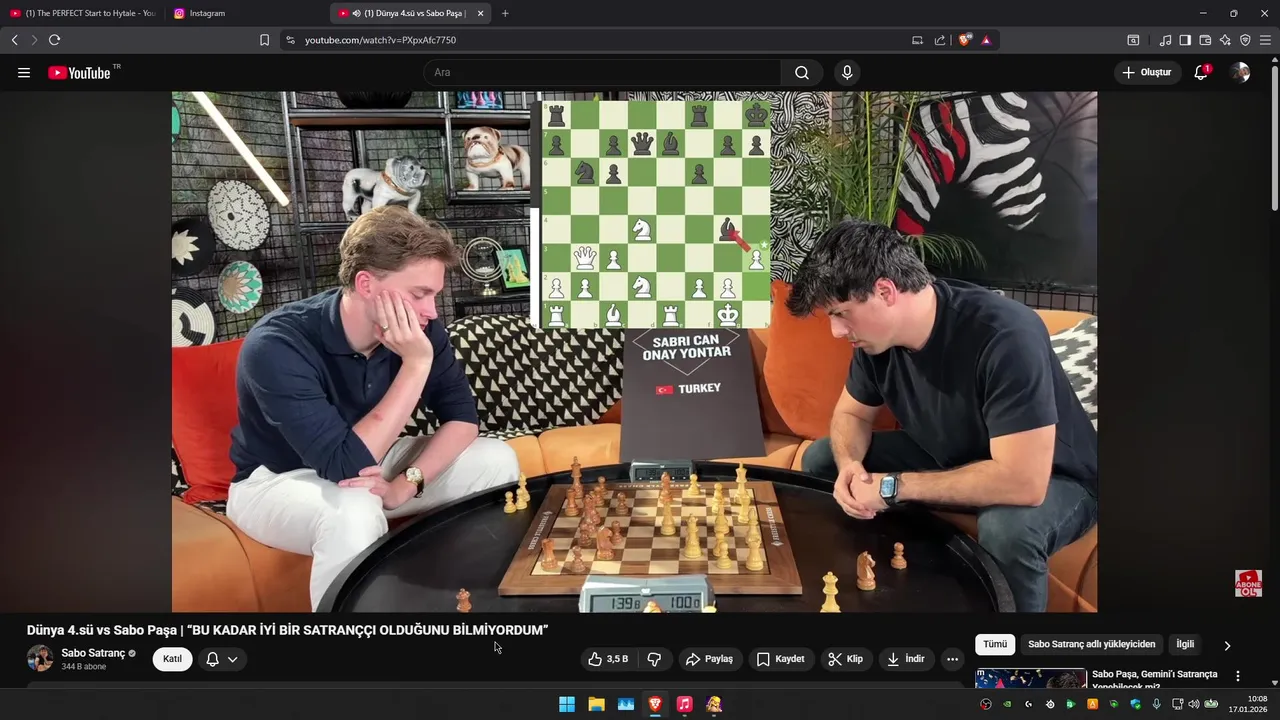Open the YouTube guide hamburger menu
The image size is (1280, 720).
(x=24, y=73)
